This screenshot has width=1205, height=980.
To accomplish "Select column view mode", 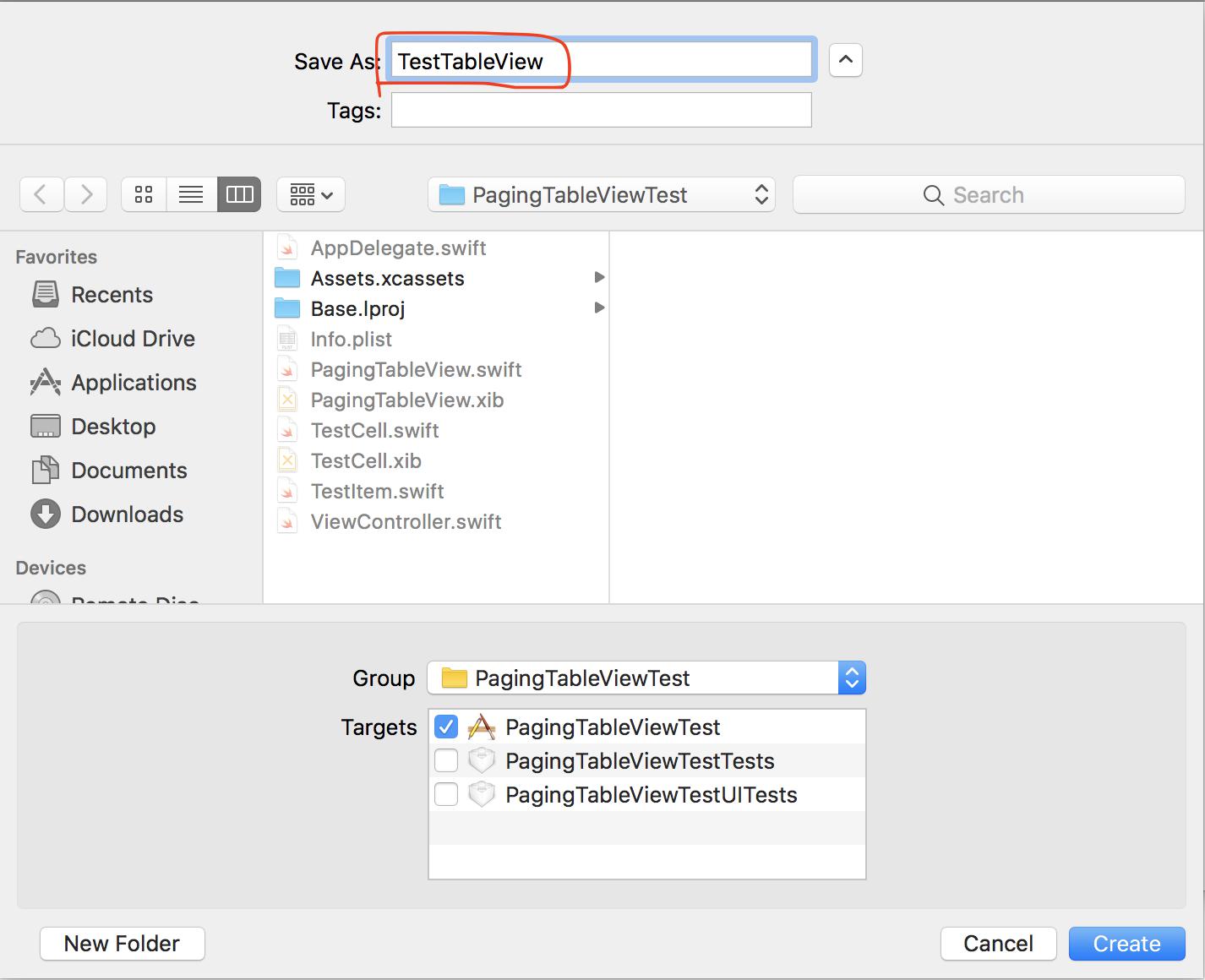I will (x=239, y=195).
